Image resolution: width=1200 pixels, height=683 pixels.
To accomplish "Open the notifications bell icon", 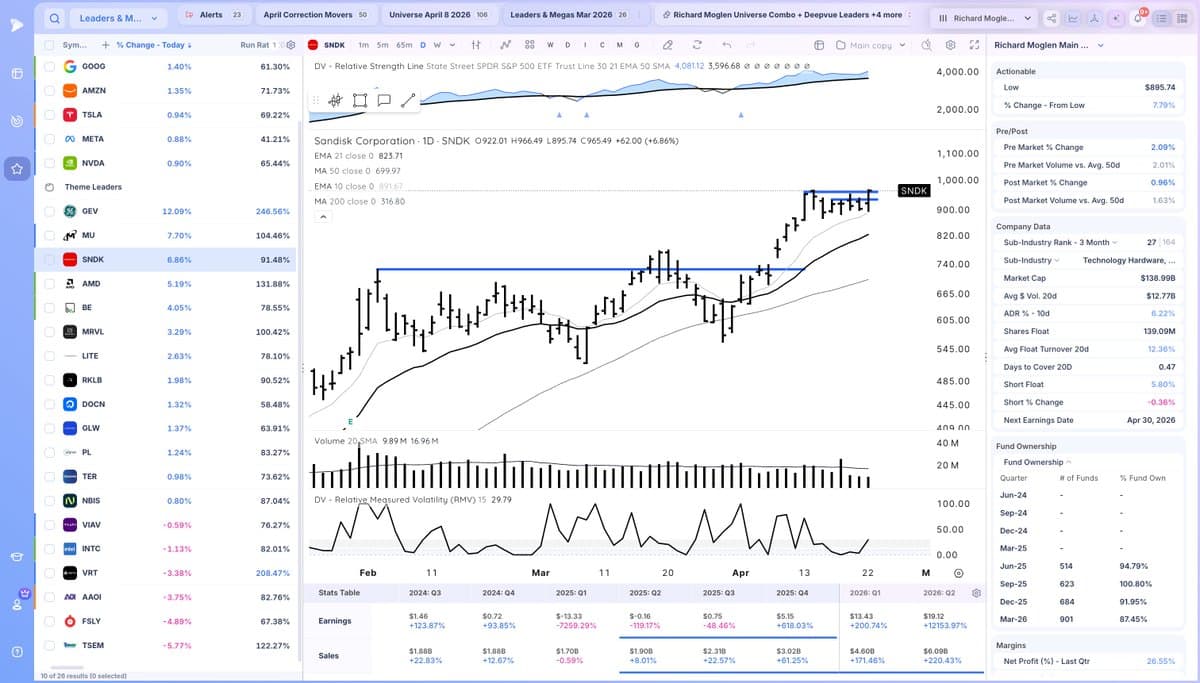I will pyautogui.click(x=1137, y=18).
